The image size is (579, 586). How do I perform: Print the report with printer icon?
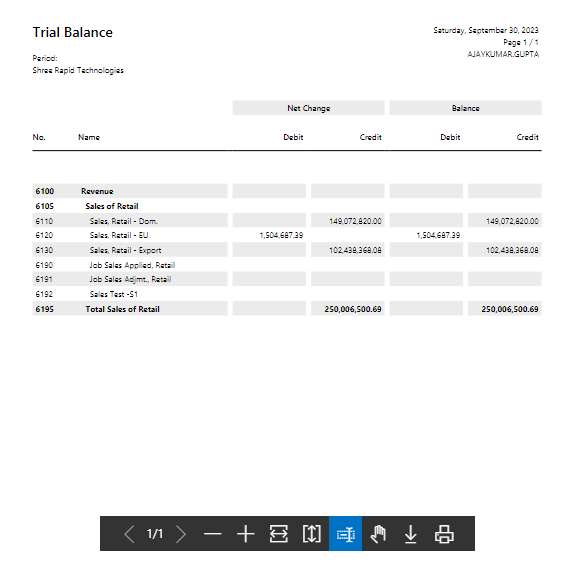pos(444,534)
